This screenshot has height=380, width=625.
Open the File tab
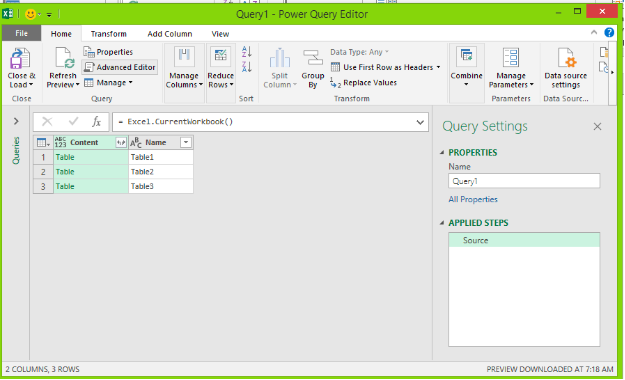[x=22, y=33]
